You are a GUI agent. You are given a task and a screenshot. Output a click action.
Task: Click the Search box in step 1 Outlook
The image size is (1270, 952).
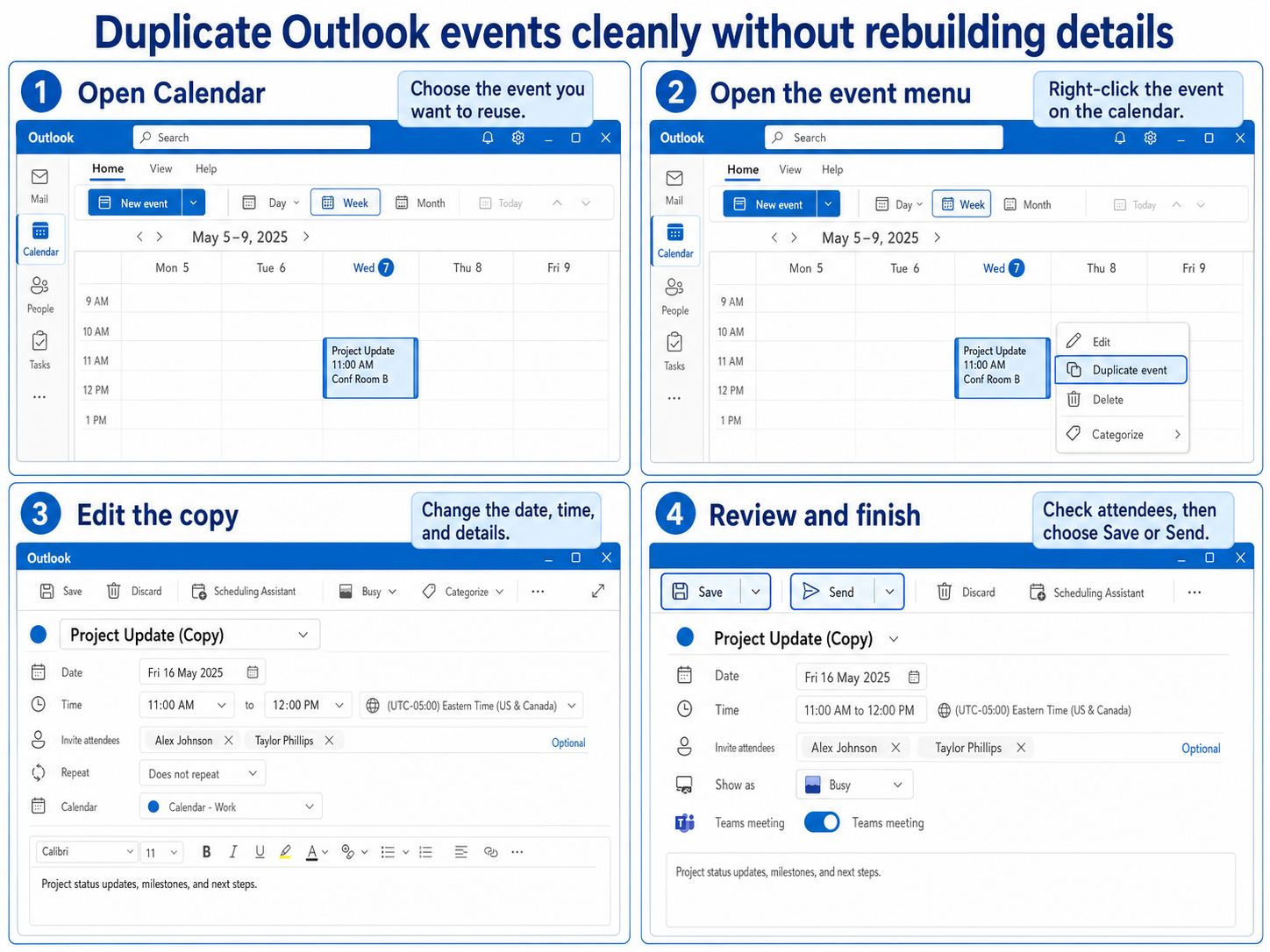pyautogui.click(x=252, y=138)
